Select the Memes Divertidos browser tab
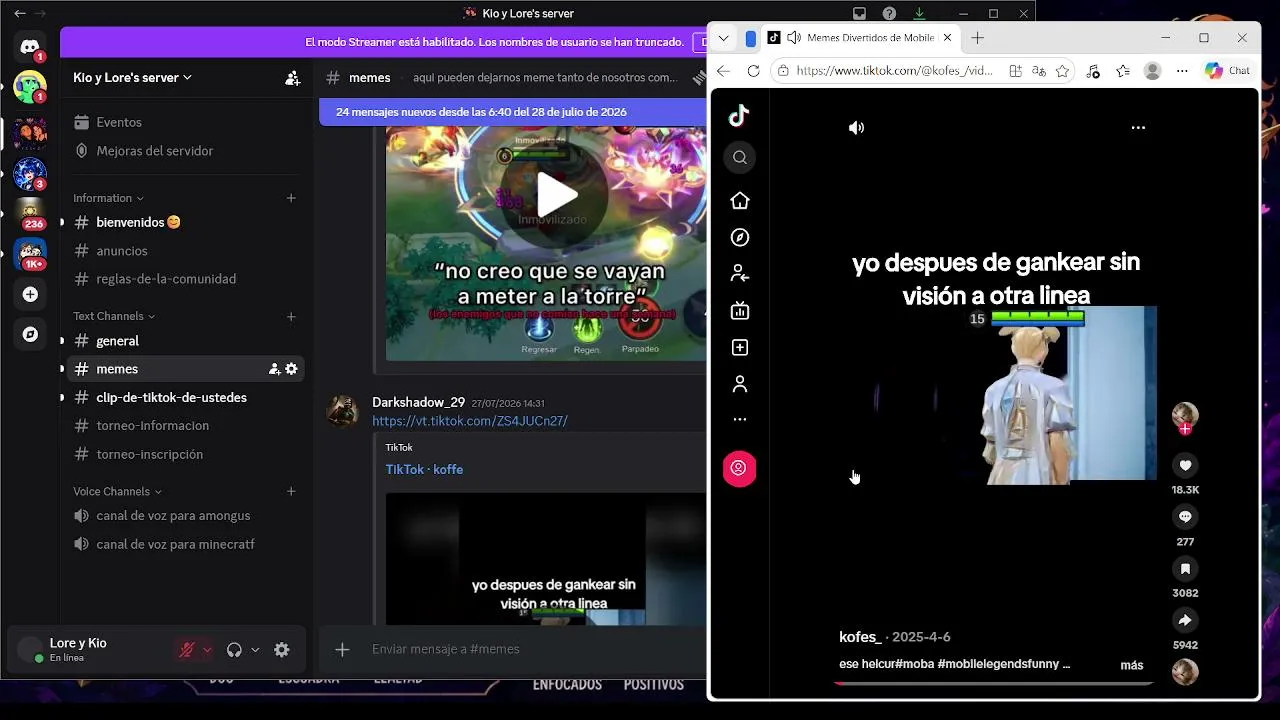 860,38
